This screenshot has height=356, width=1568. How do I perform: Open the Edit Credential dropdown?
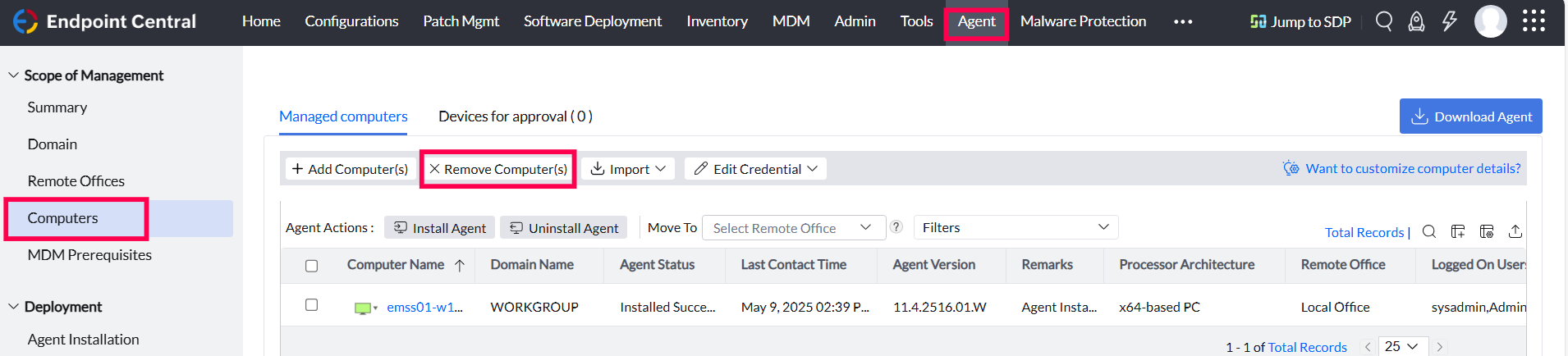[x=755, y=169]
